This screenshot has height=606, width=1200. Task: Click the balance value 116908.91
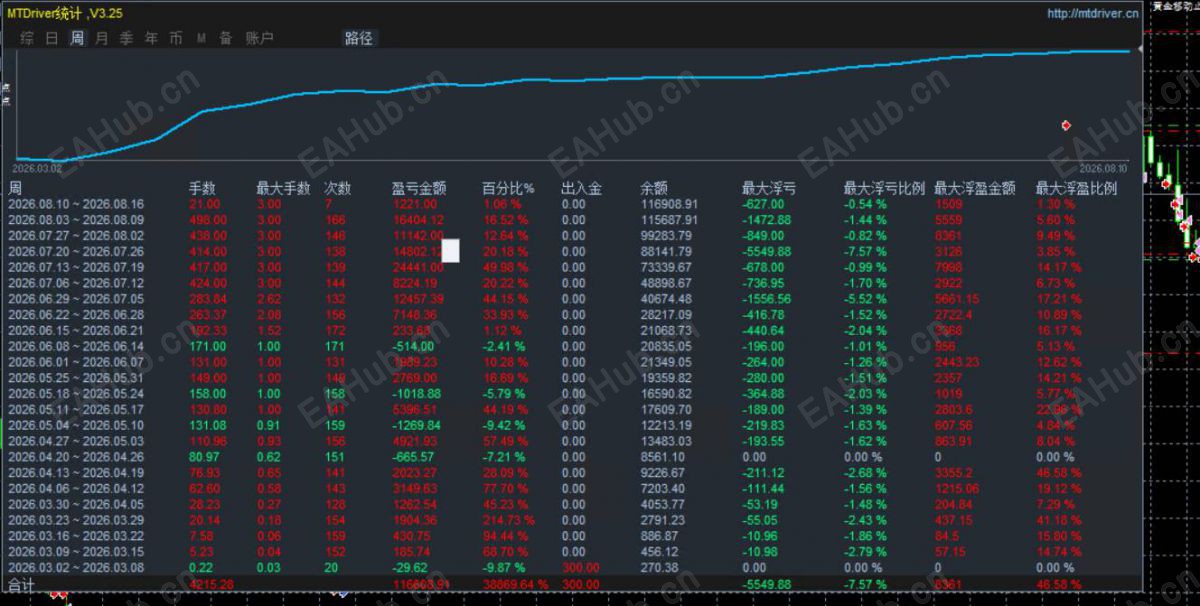pos(669,204)
